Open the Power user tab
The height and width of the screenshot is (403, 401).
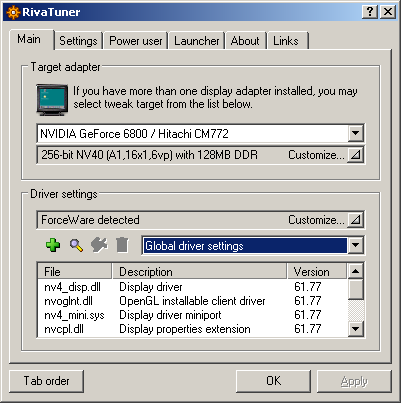(136, 41)
